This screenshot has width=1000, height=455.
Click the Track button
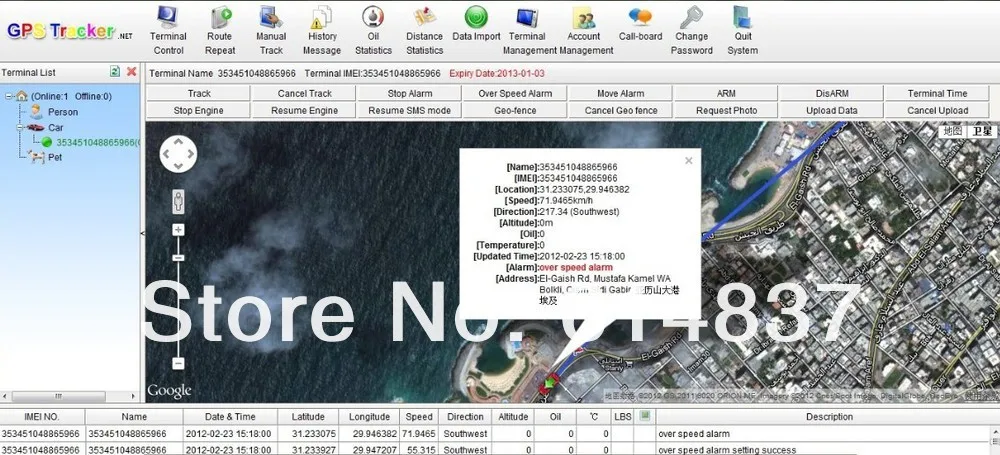pos(199,93)
